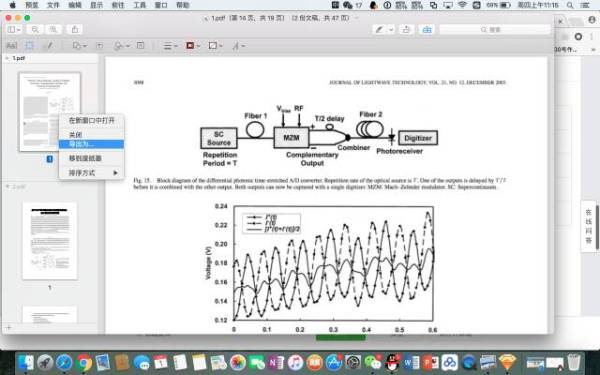Click the '在线问答' side tab in background window
The height and width of the screenshot is (375, 600).
(588, 226)
